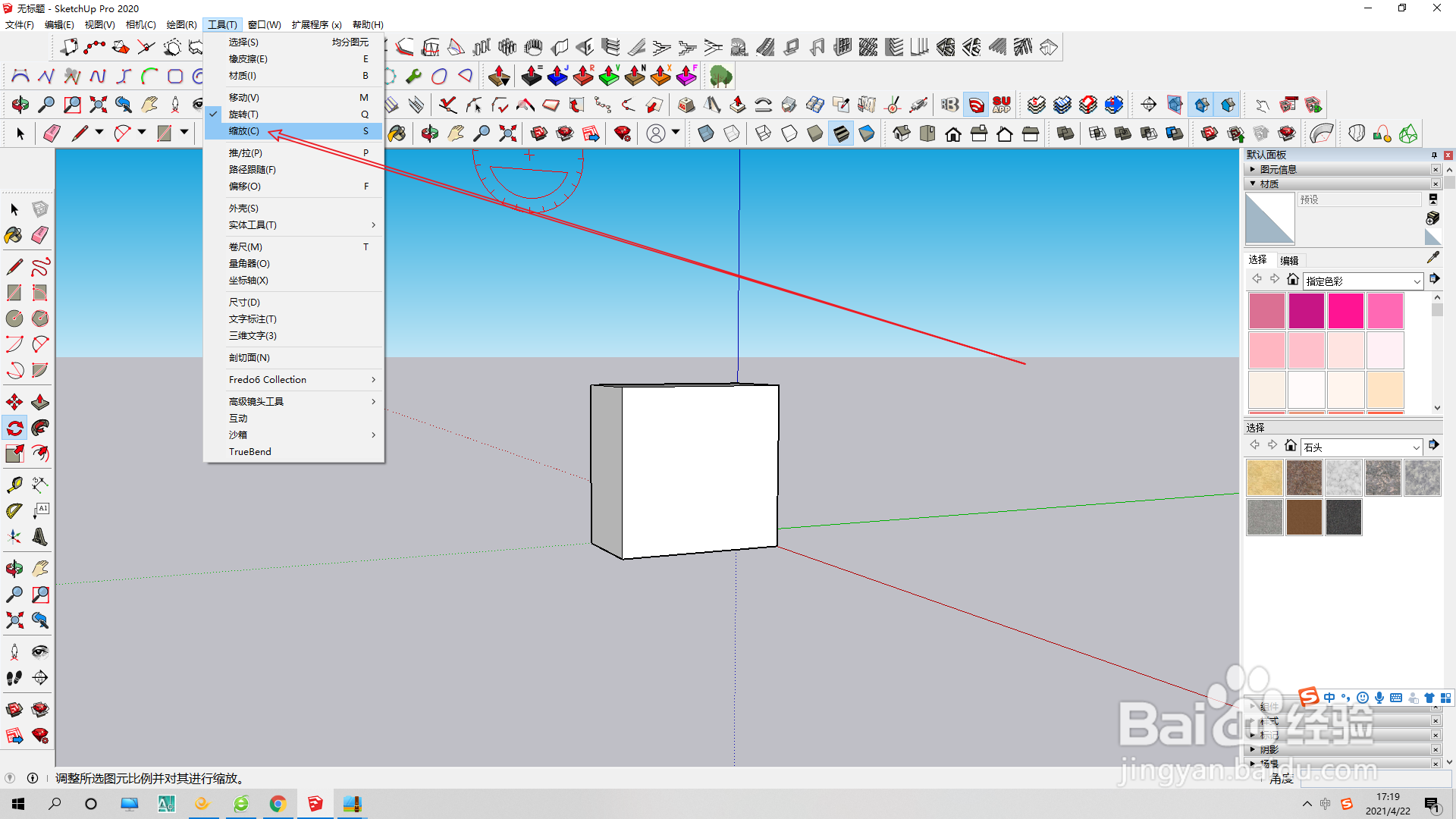Select the Tape Measure tool in the left toolbar

point(14,484)
